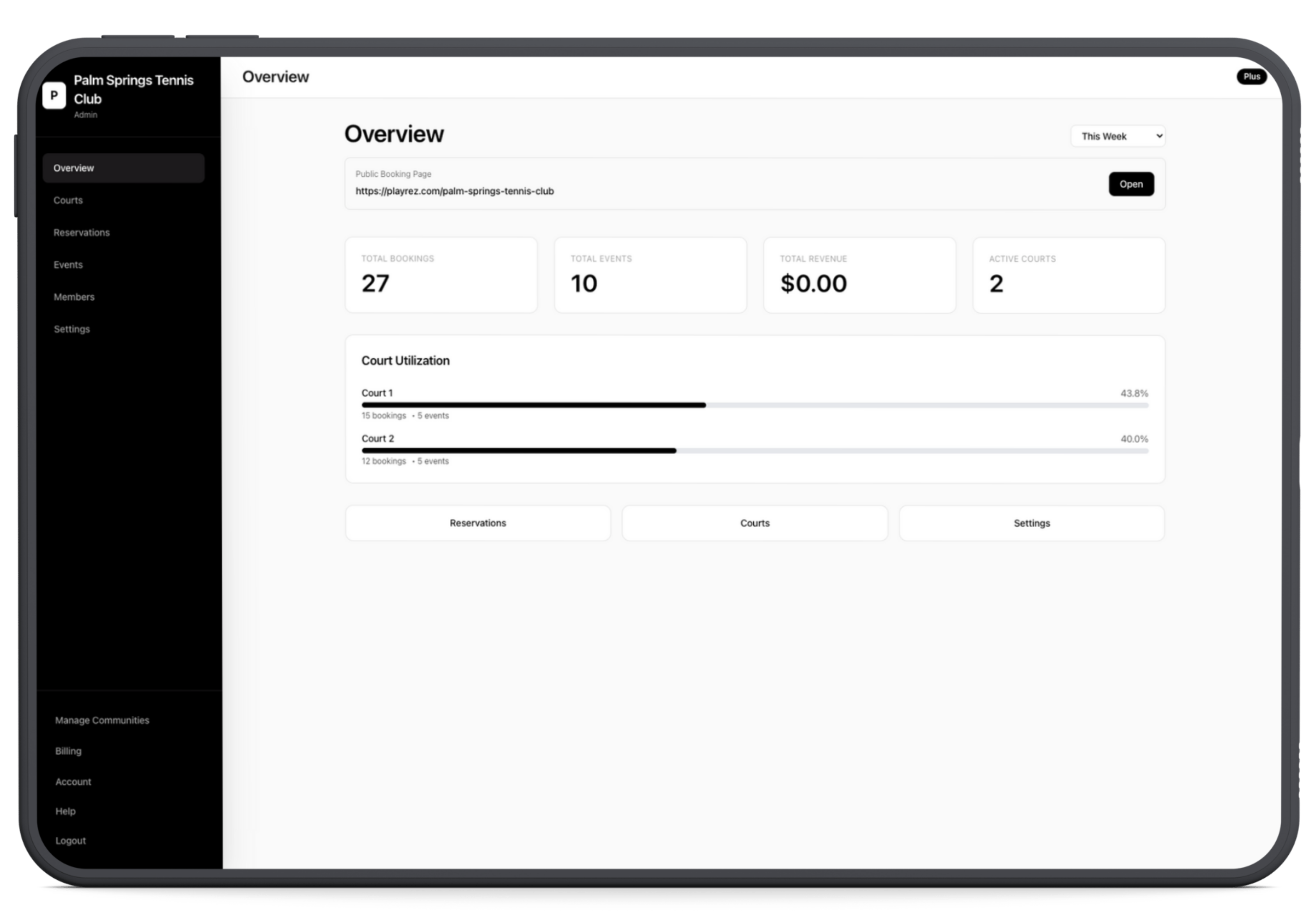
Task: Click the public booking page URL link
Action: click(454, 191)
